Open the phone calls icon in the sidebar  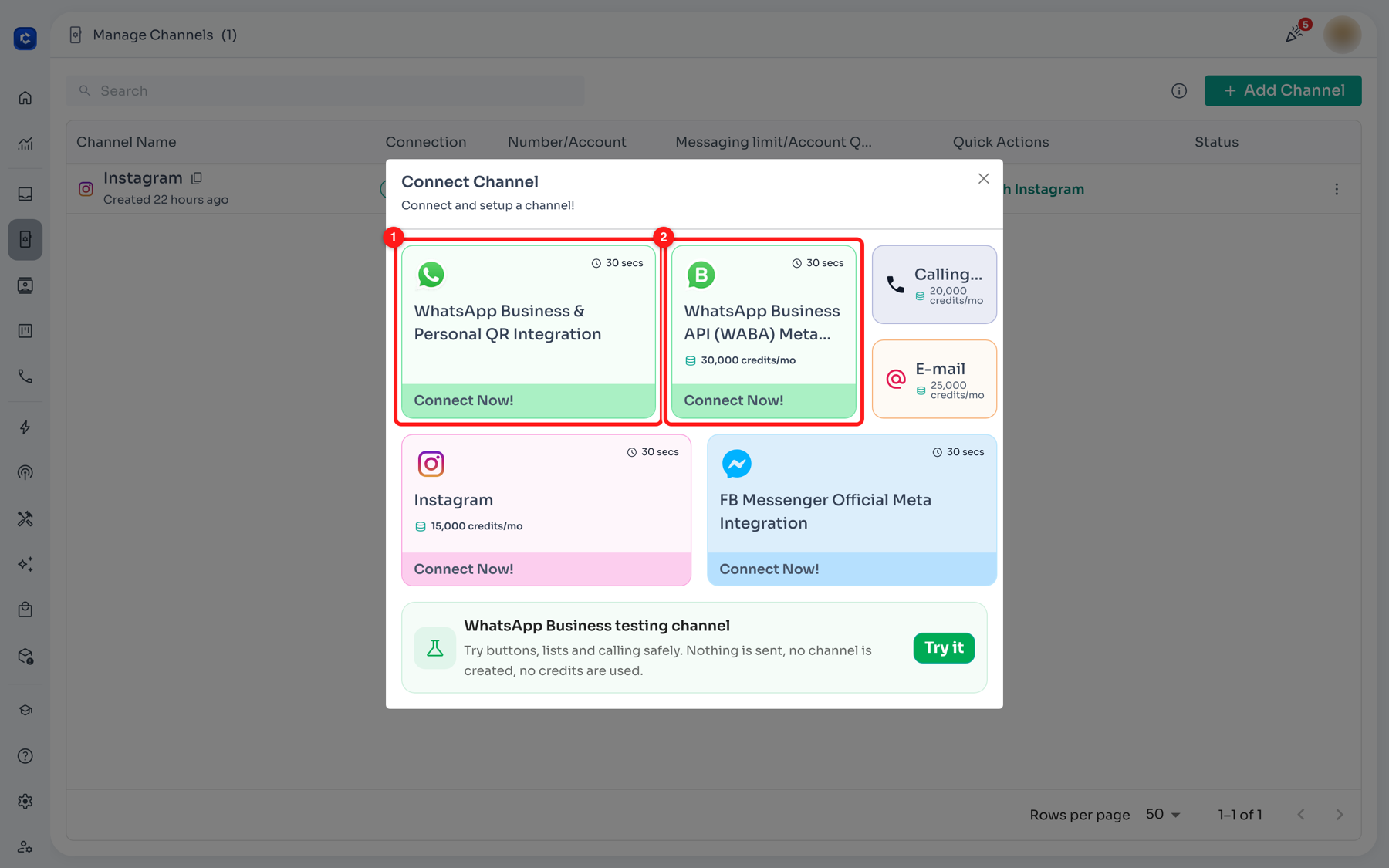coord(25,377)
